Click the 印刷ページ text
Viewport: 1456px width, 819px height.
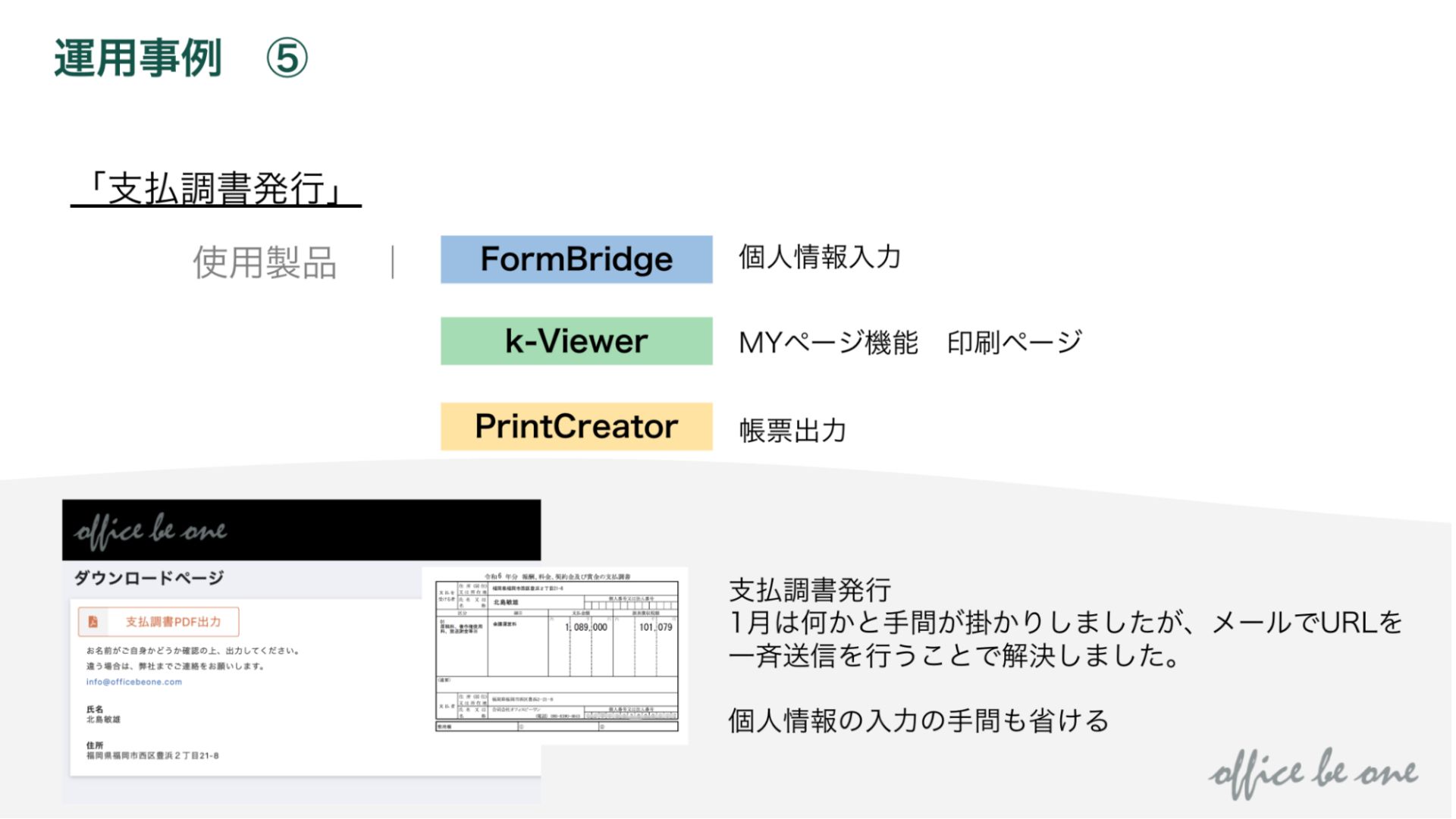[x=1015, y=343]
